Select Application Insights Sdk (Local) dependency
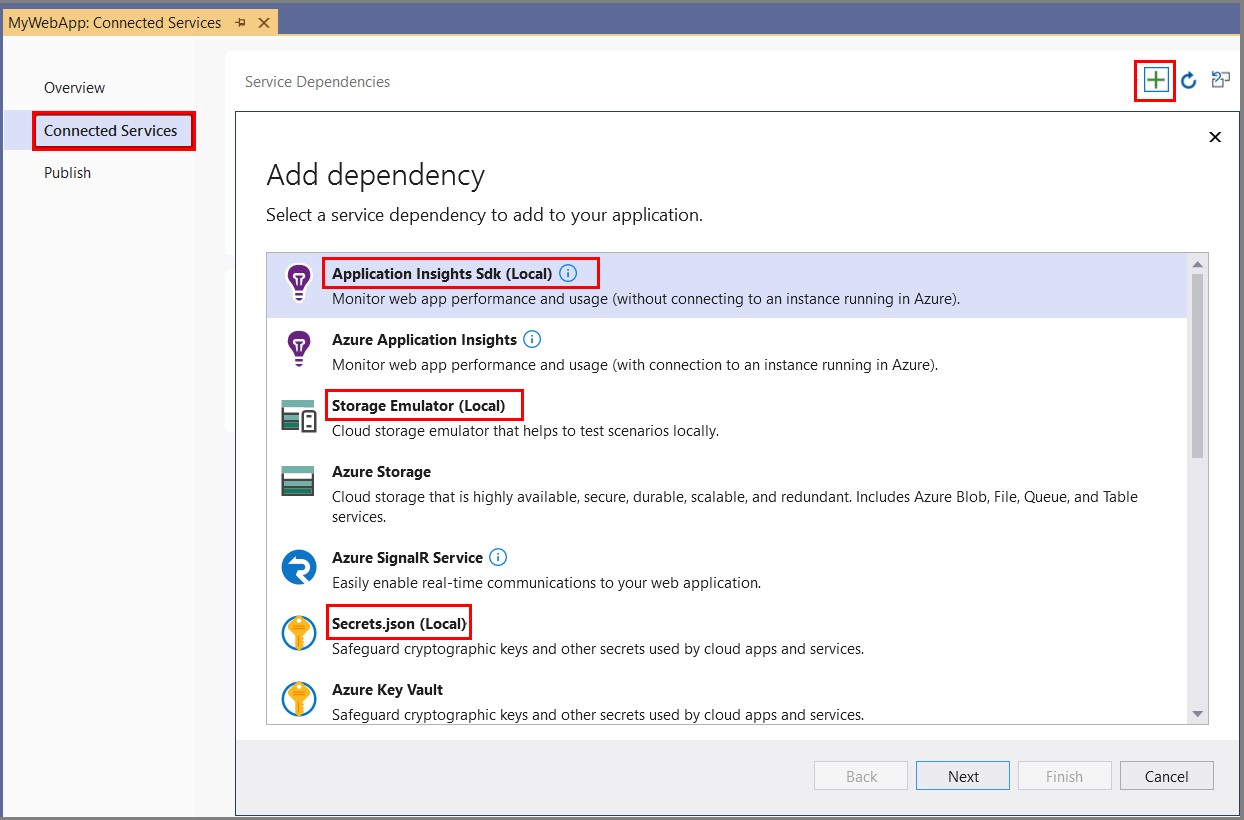 [x=727, y=285]
